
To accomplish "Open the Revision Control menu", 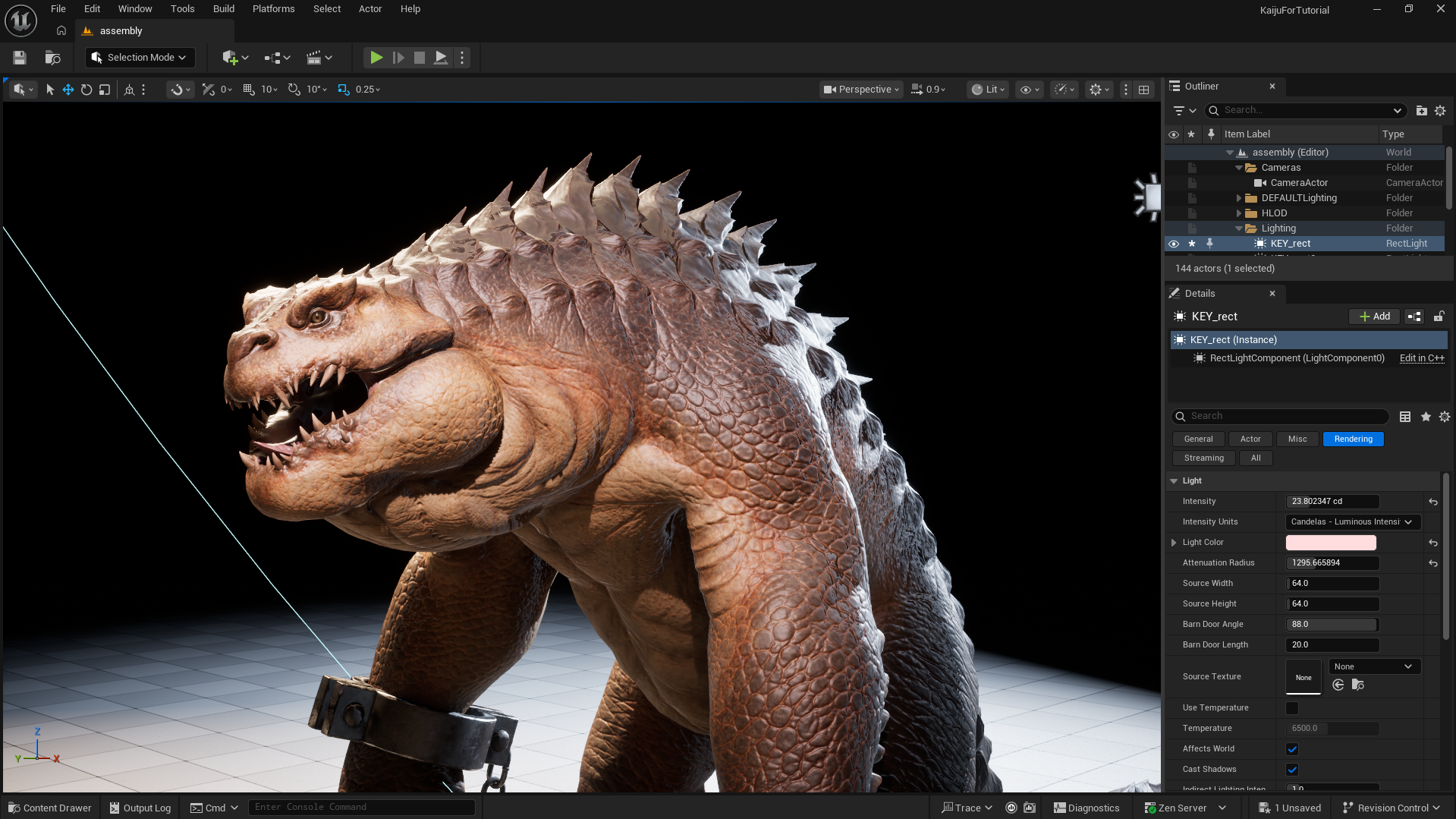I will 1392,808.
